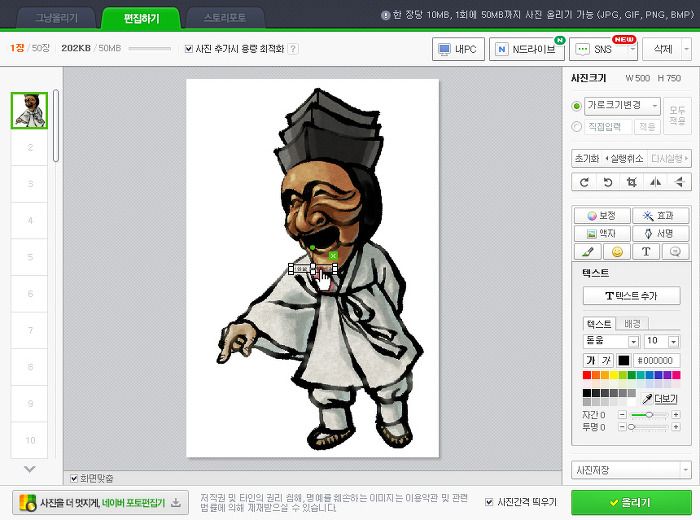Decrease 자간 letter spacing with minus

point(622,415)
